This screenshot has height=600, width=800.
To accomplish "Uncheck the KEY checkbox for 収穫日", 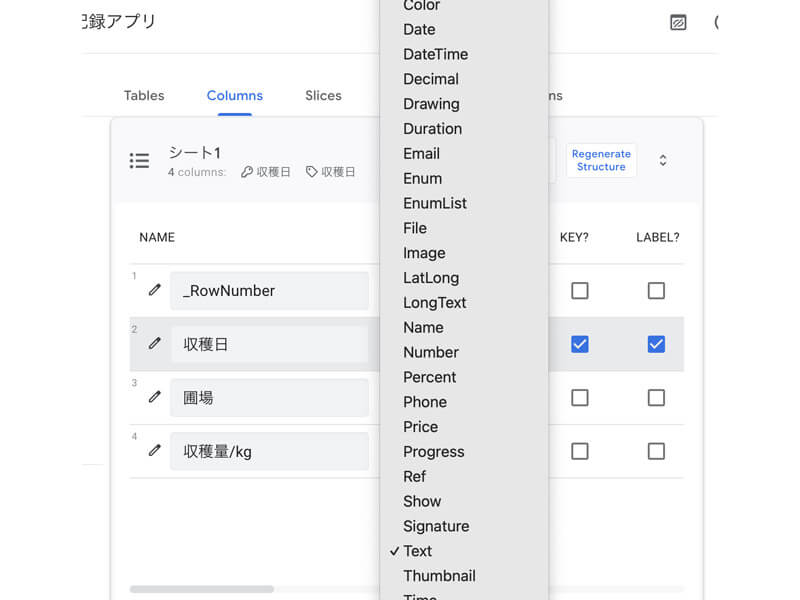I will (579, 344).
